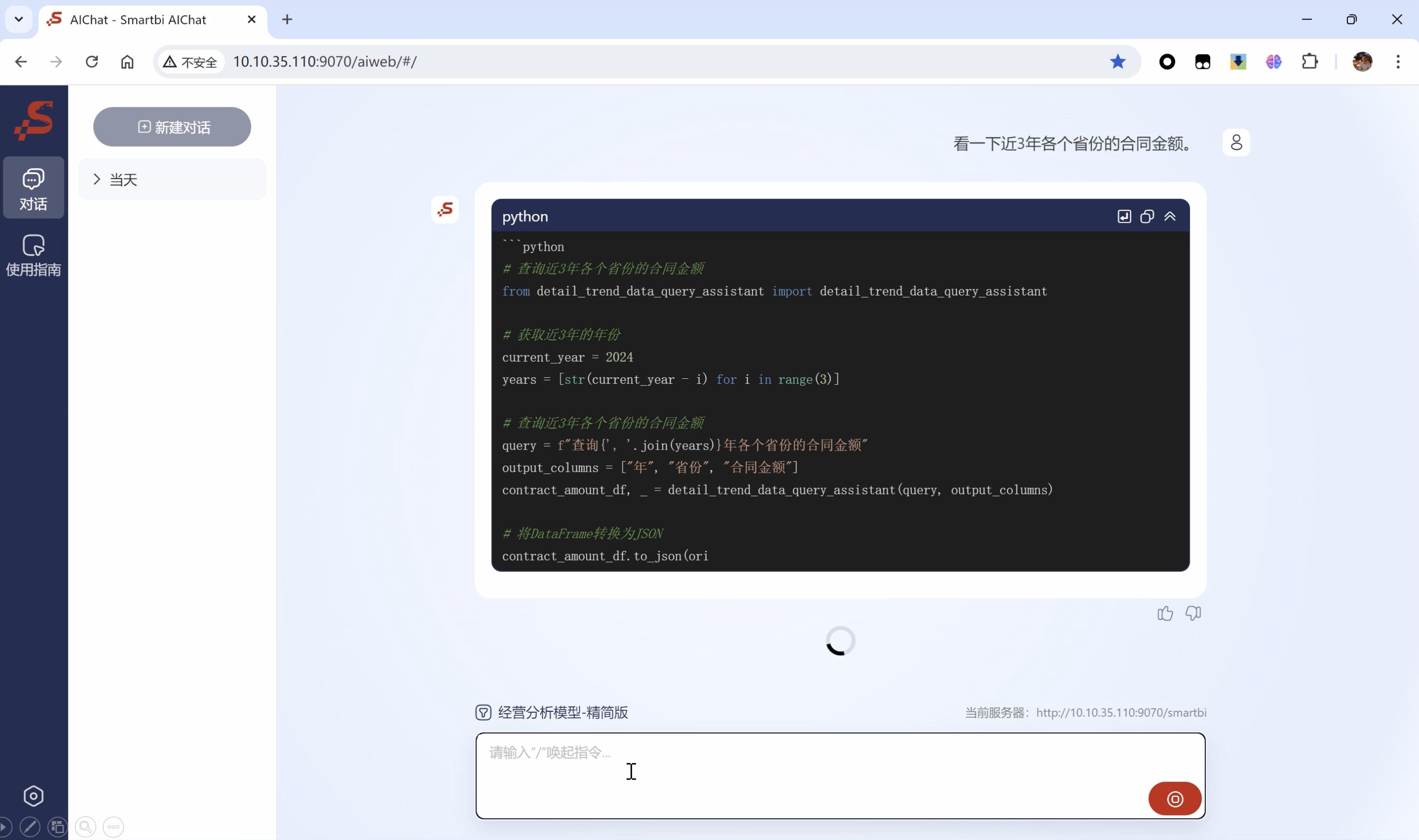Screen dimensions: 1419x840
Task: Open the download arrow extension
Action: [x=1238, y=62]
